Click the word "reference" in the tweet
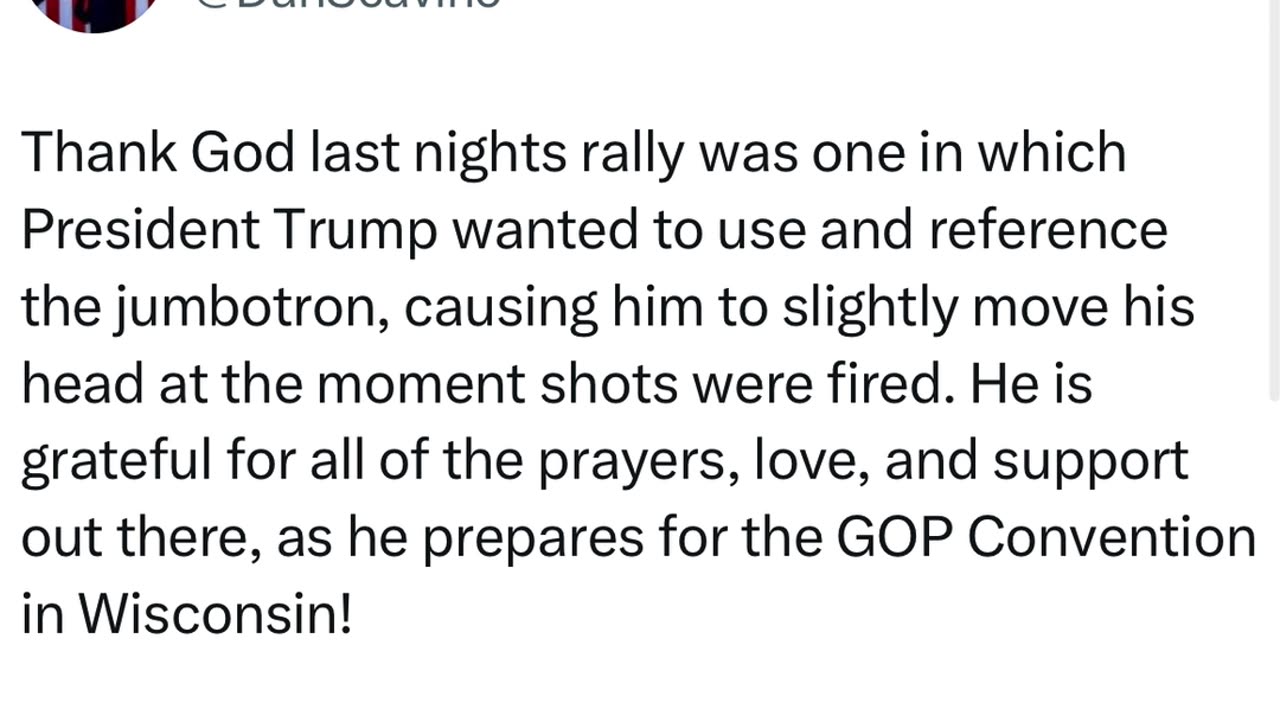The width and height of the screenshot is (1280, 720). (1047, 230)
